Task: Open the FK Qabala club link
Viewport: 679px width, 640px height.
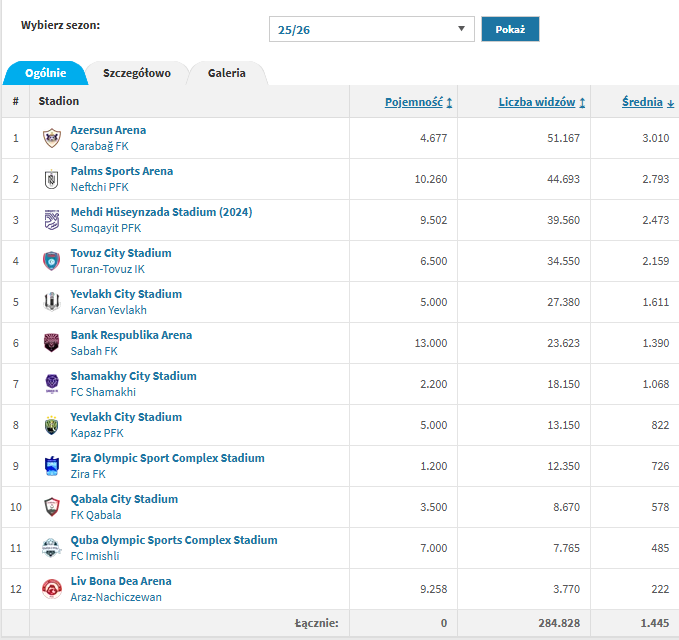Action: click(x=96, y=515)
